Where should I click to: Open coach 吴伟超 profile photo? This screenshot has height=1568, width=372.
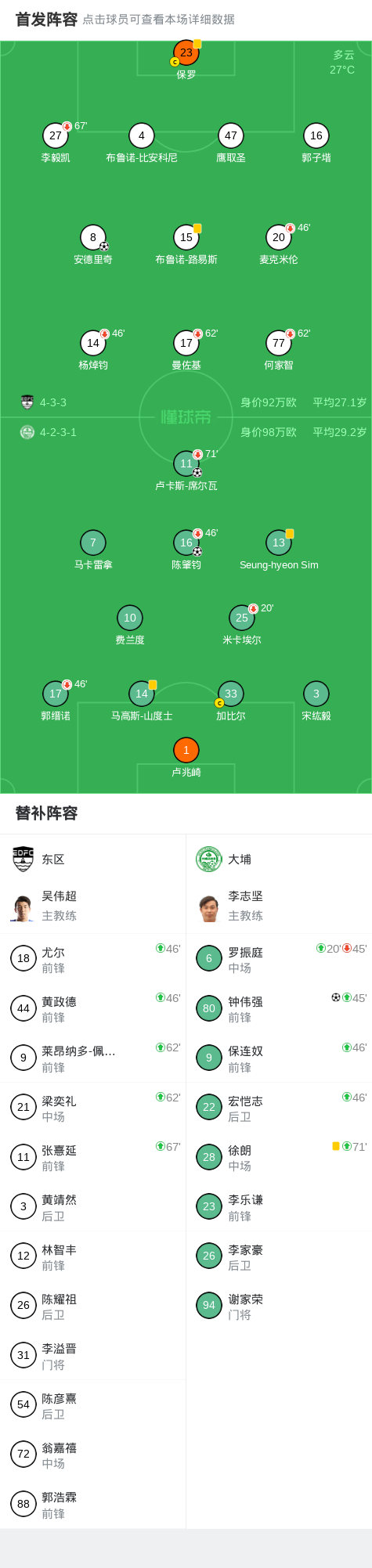click(x=23, y=907)
